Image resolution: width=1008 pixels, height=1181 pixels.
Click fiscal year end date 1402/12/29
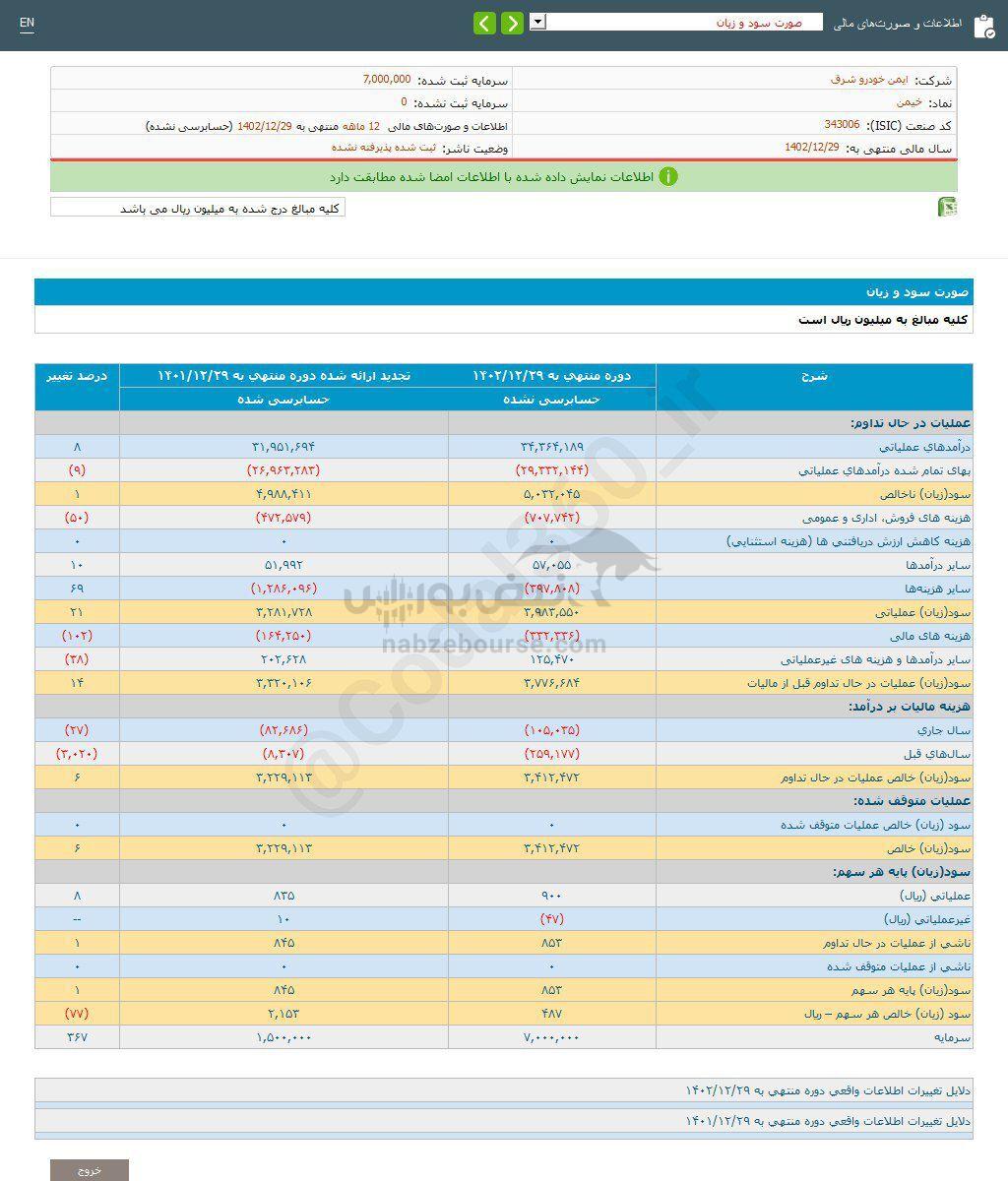coord(812,148)
